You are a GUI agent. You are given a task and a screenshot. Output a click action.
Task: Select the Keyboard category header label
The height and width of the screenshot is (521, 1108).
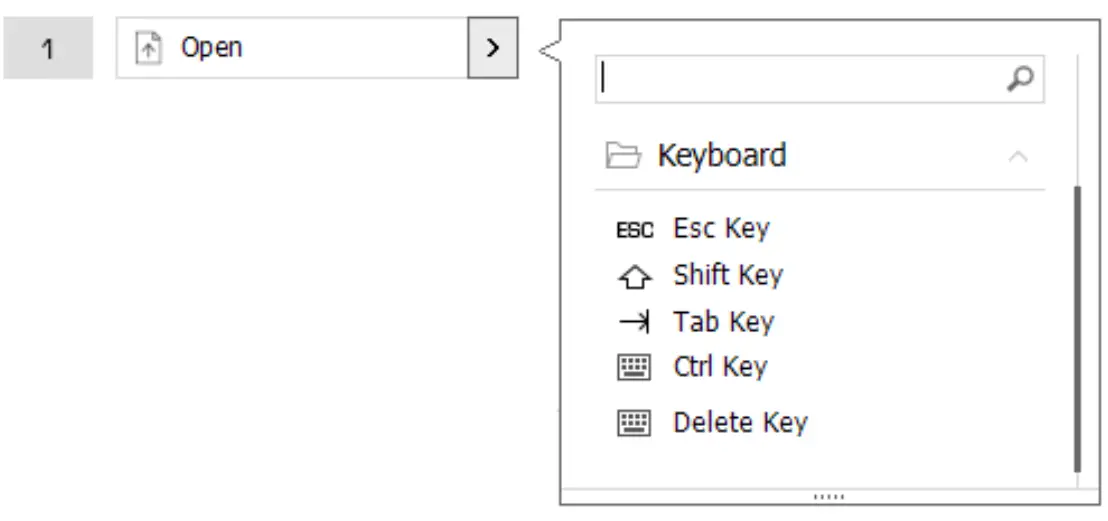click(721, 156)
